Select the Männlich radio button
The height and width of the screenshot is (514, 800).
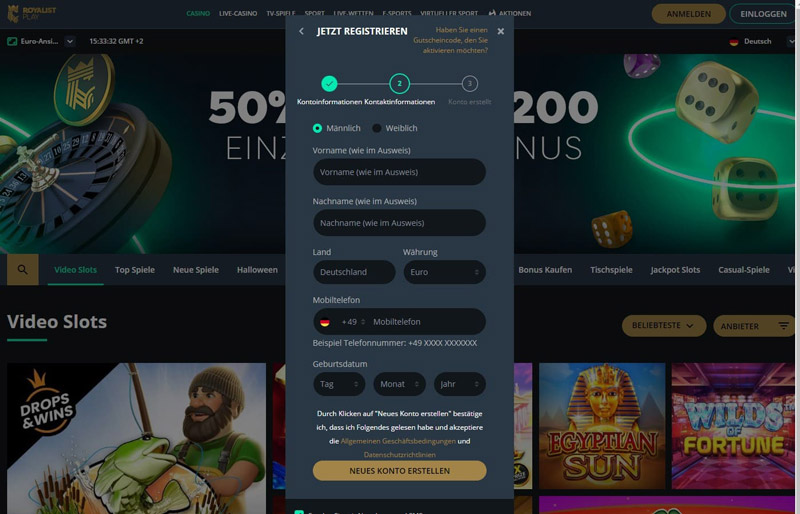pyautogui.click(x=317, y=128)
